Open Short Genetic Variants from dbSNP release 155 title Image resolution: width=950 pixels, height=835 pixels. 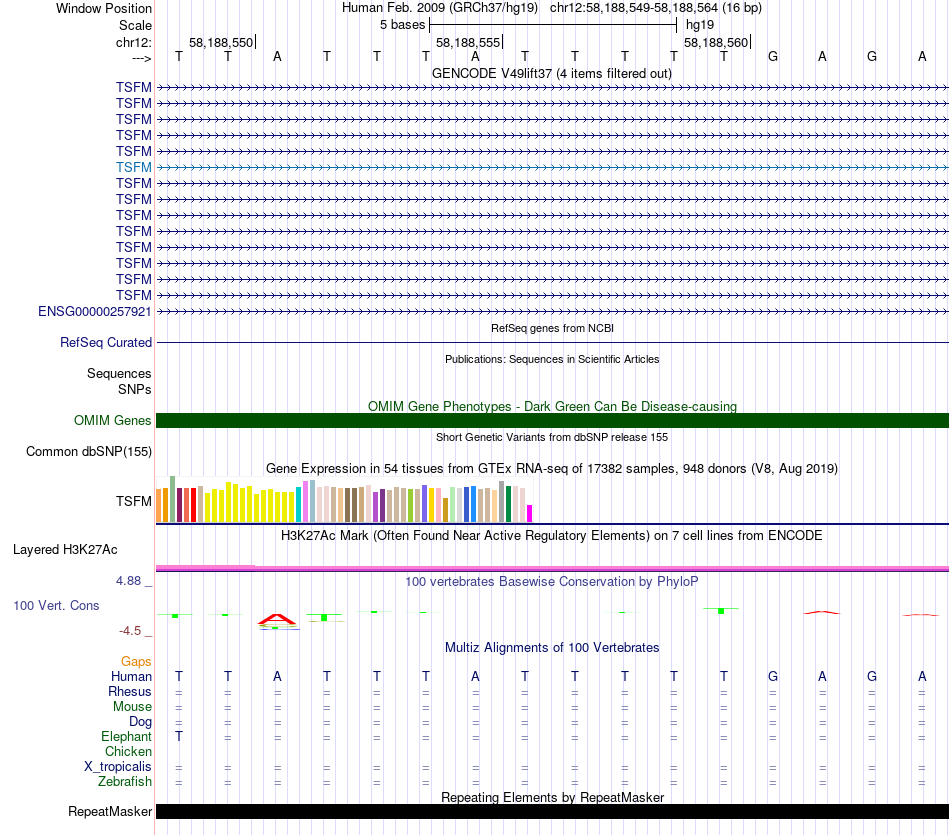552,437
